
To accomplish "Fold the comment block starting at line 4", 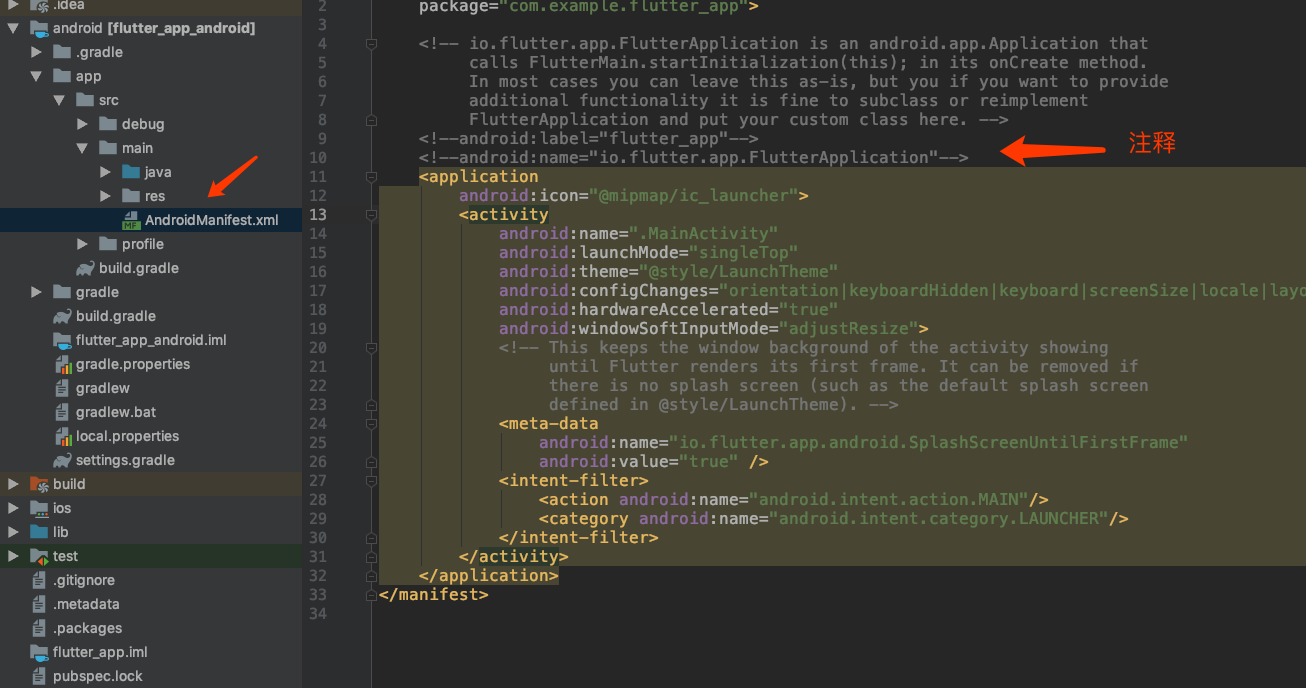I will [372, 44].
